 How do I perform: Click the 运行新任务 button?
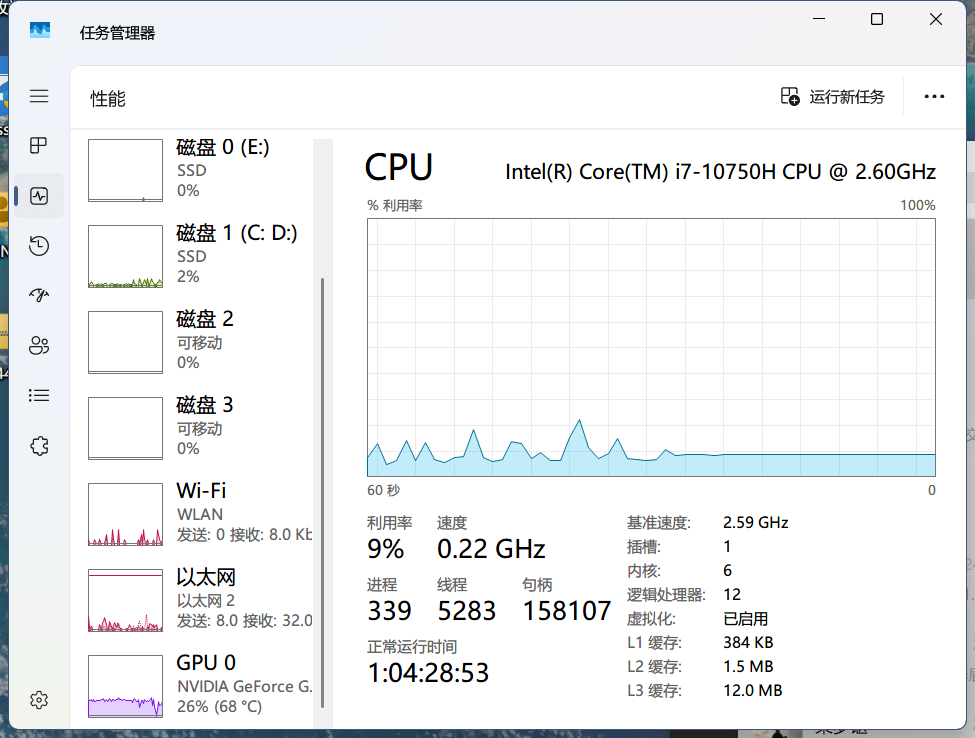click(x=833, y=96)
